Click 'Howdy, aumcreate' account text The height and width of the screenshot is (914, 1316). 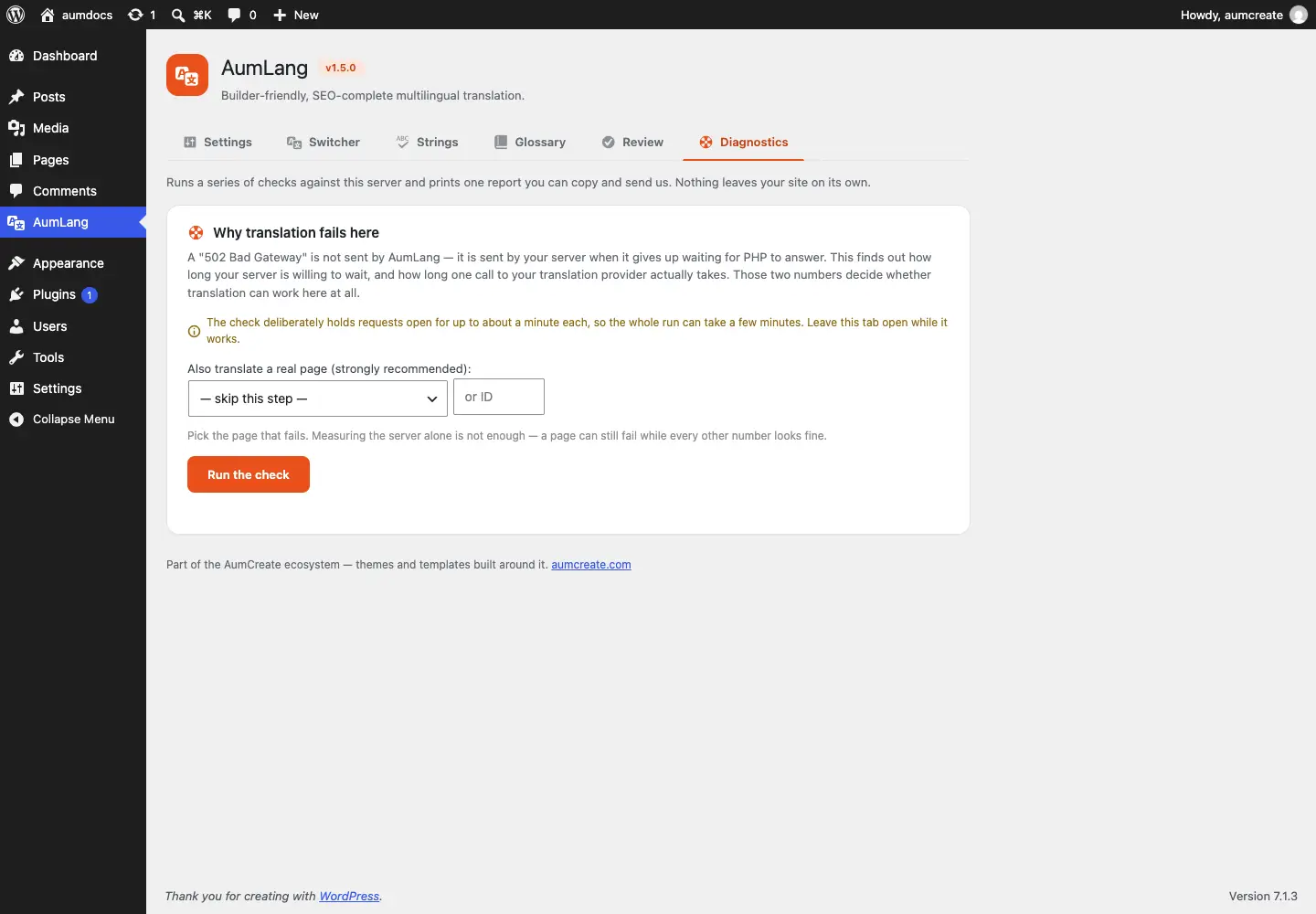click(1231, 15)
